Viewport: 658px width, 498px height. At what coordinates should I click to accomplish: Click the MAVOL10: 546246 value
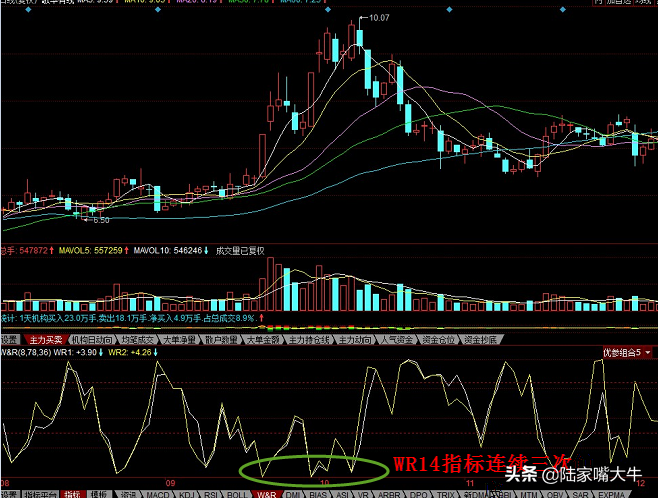[x=170, y=250]
